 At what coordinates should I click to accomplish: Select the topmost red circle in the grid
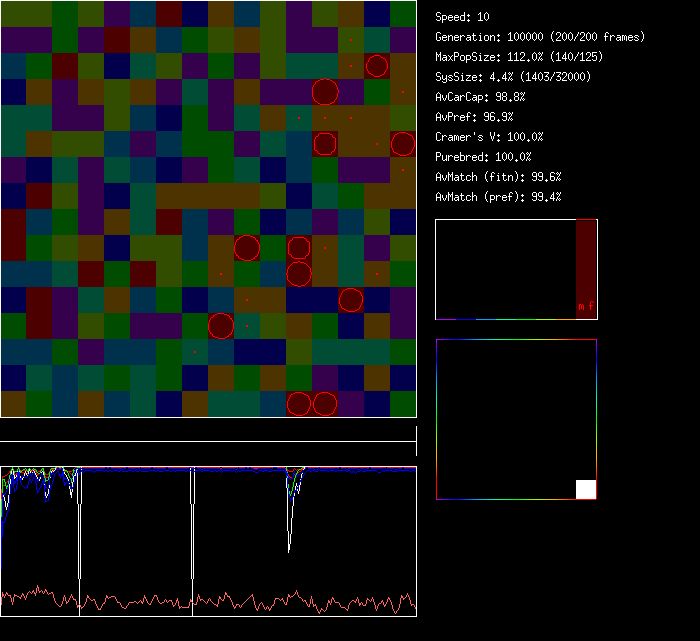(x=377, y=66)
